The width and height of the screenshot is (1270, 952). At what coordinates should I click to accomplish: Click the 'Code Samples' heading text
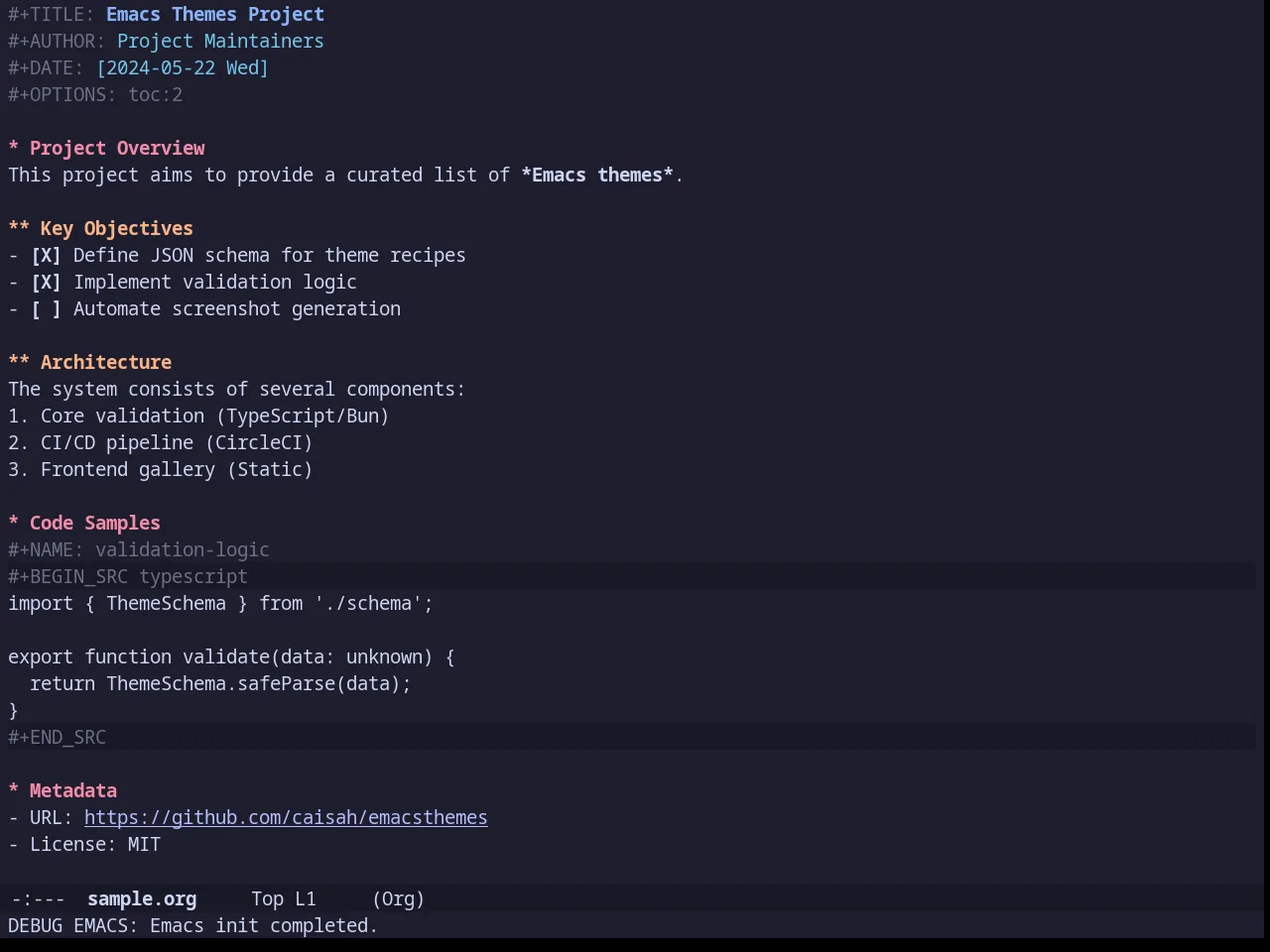point(95,523)
